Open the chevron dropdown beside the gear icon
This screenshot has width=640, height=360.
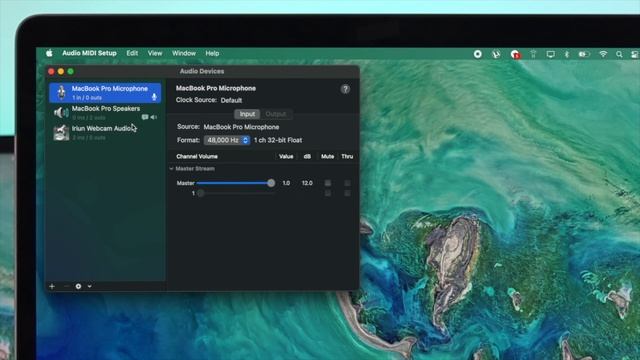89,286
